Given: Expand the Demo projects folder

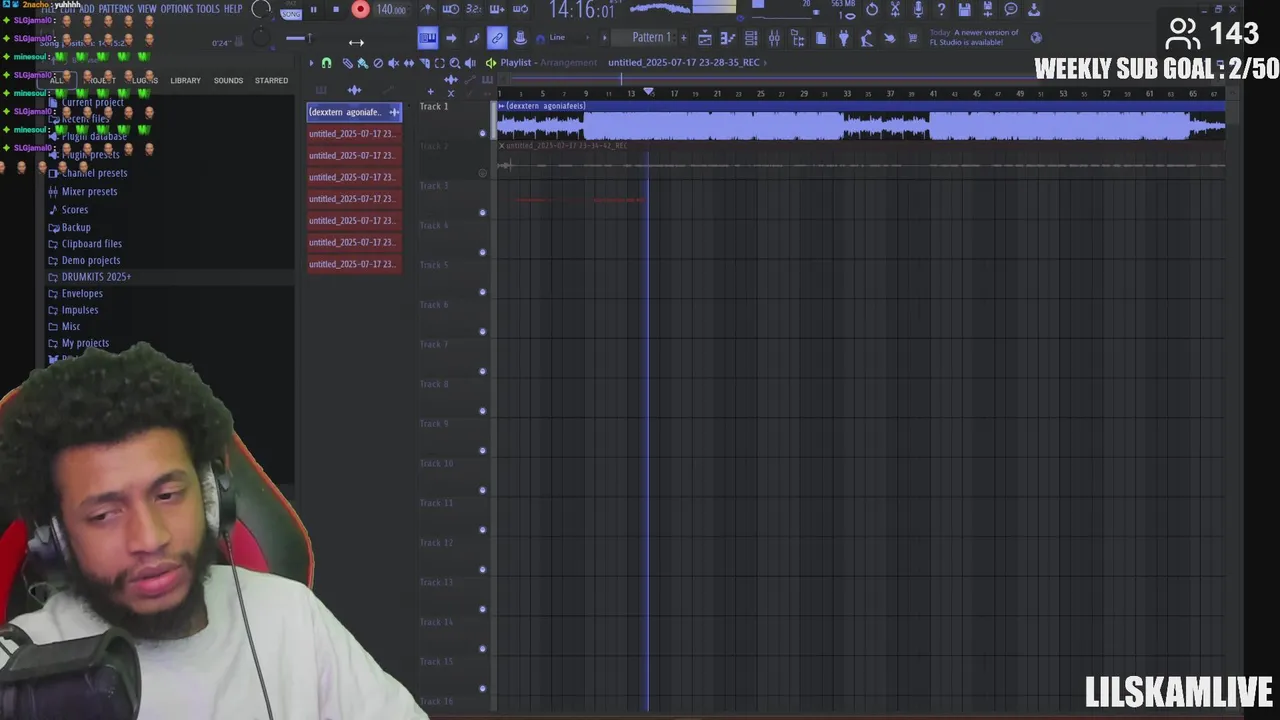Looking at the screenshot, I should coord(91,260).
